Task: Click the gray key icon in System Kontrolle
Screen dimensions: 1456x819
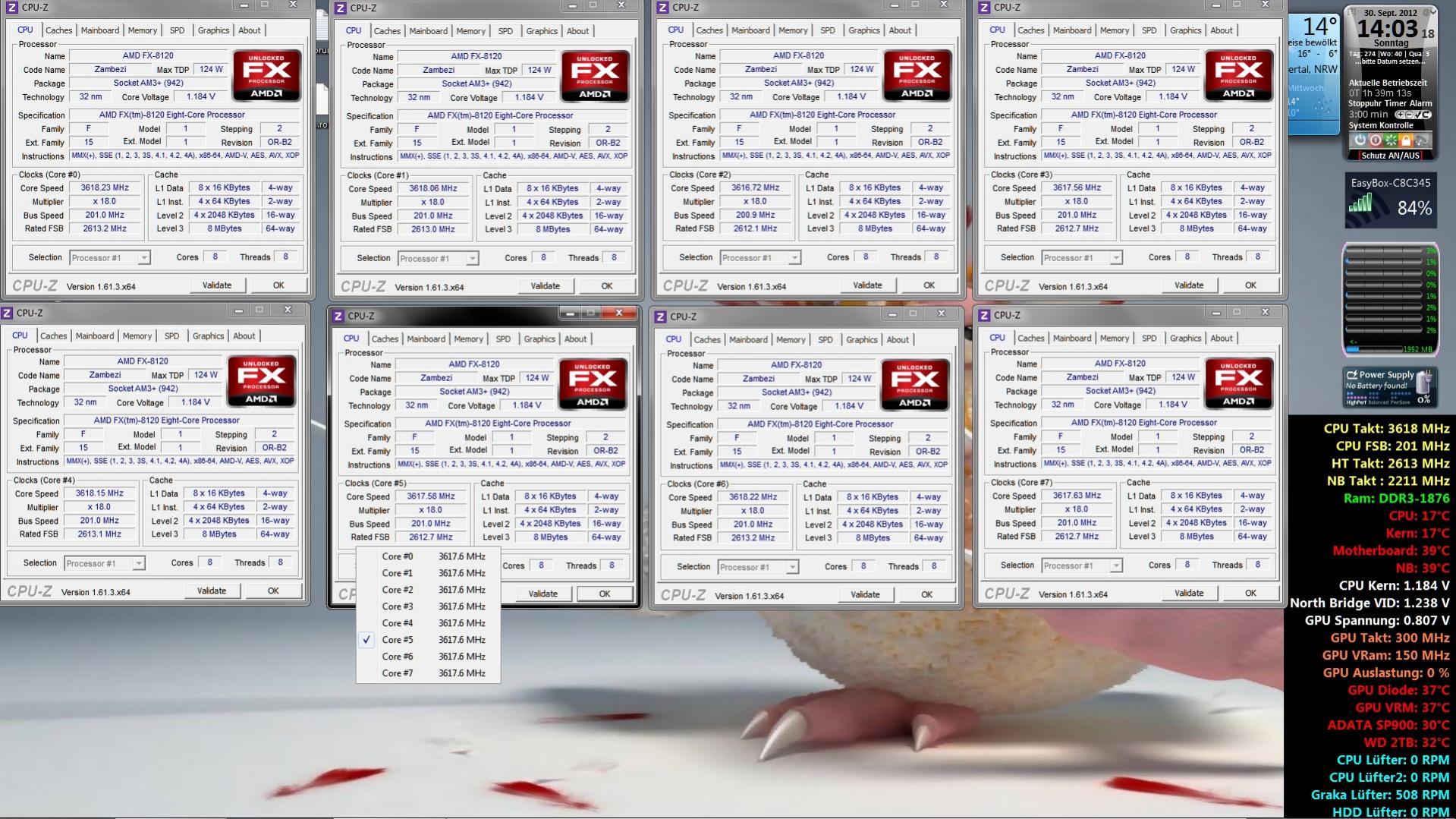Action: (x=1422, y=140)
